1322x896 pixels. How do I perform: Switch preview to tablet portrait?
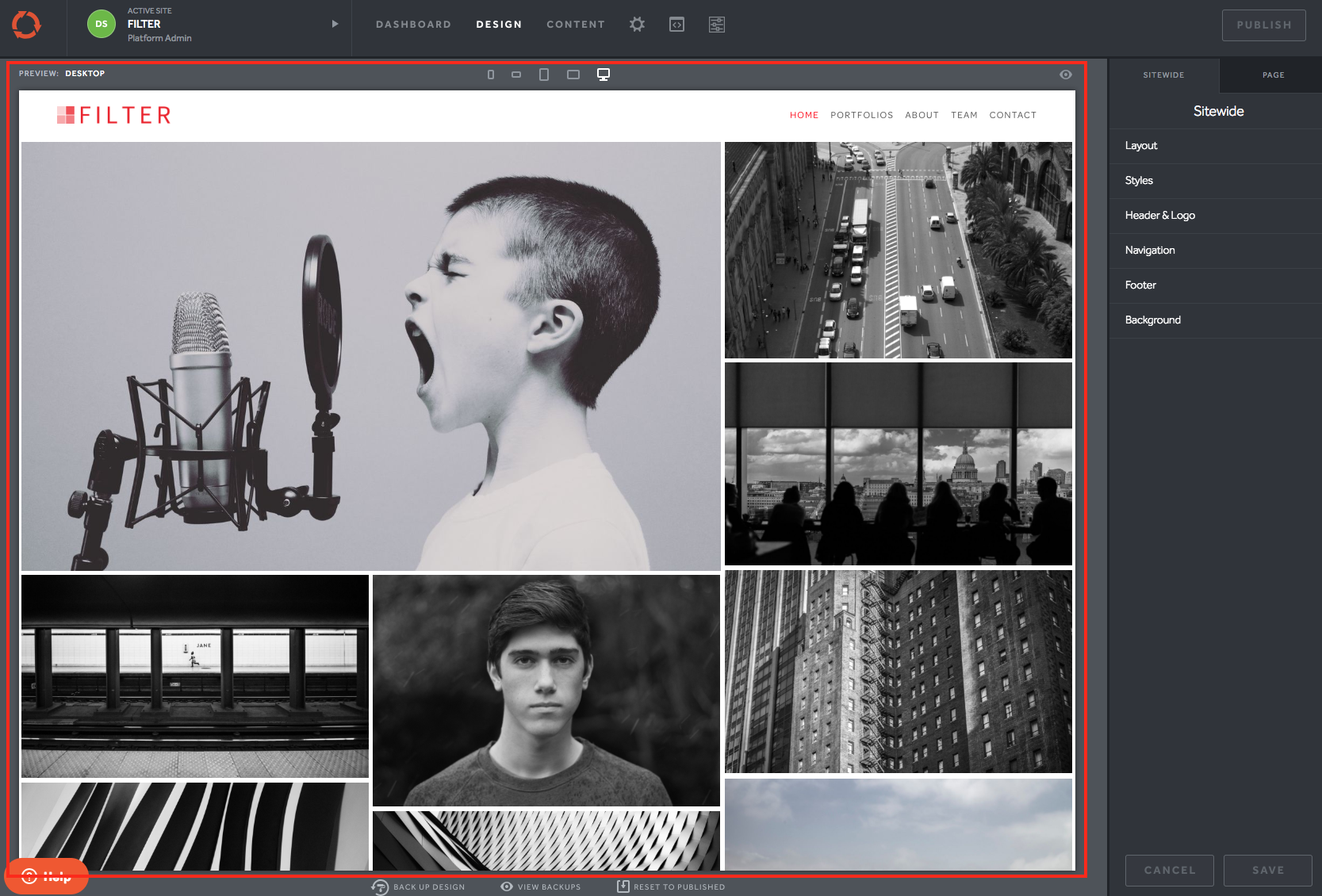[x=544, y=75]
